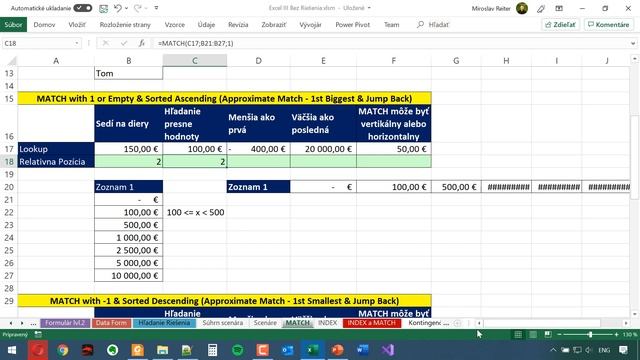Open ribbon display options icon
This screenshot has height=360, width=640.
click(559, 8)
